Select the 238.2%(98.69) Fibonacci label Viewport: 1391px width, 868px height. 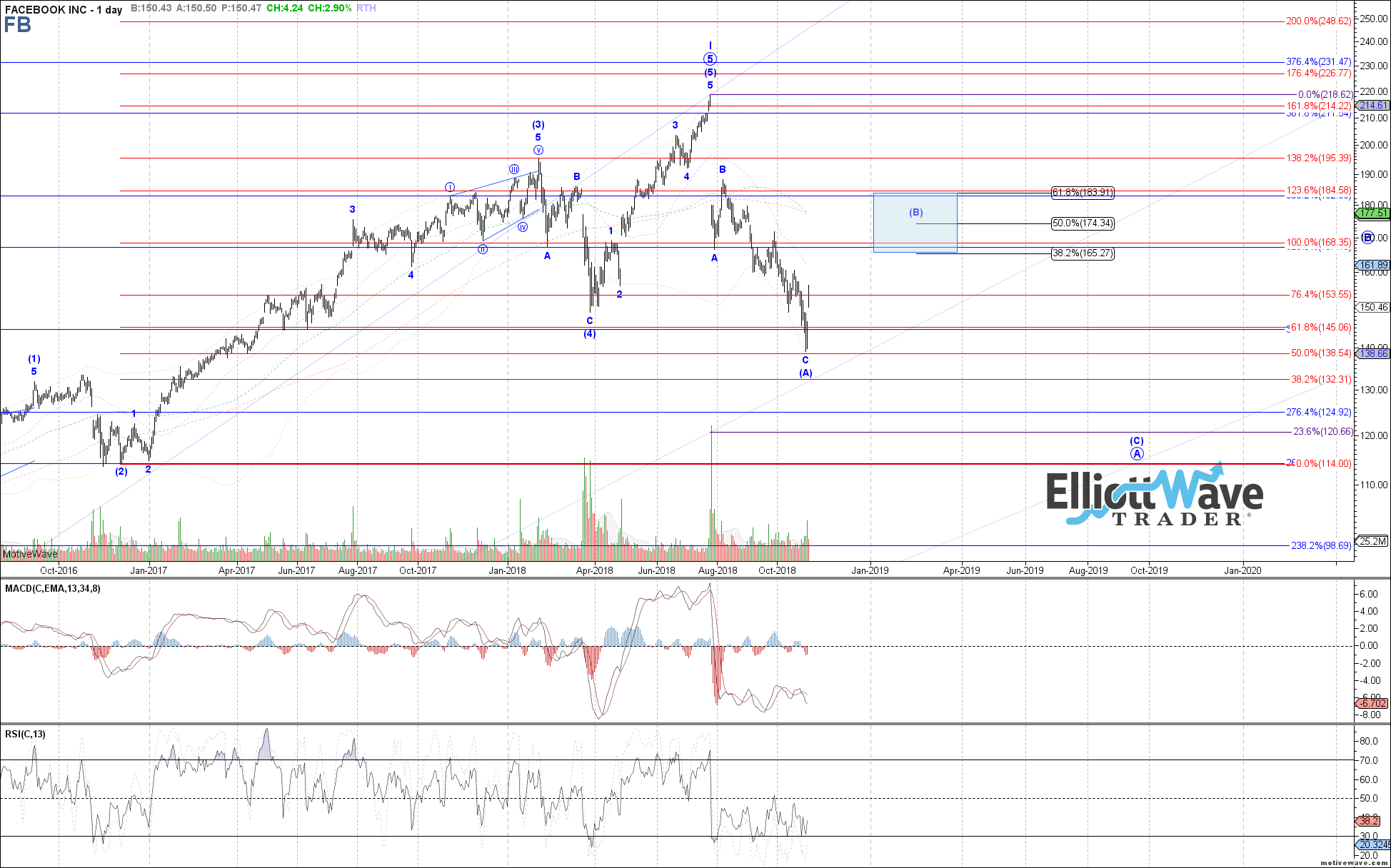coord(1320,546)
